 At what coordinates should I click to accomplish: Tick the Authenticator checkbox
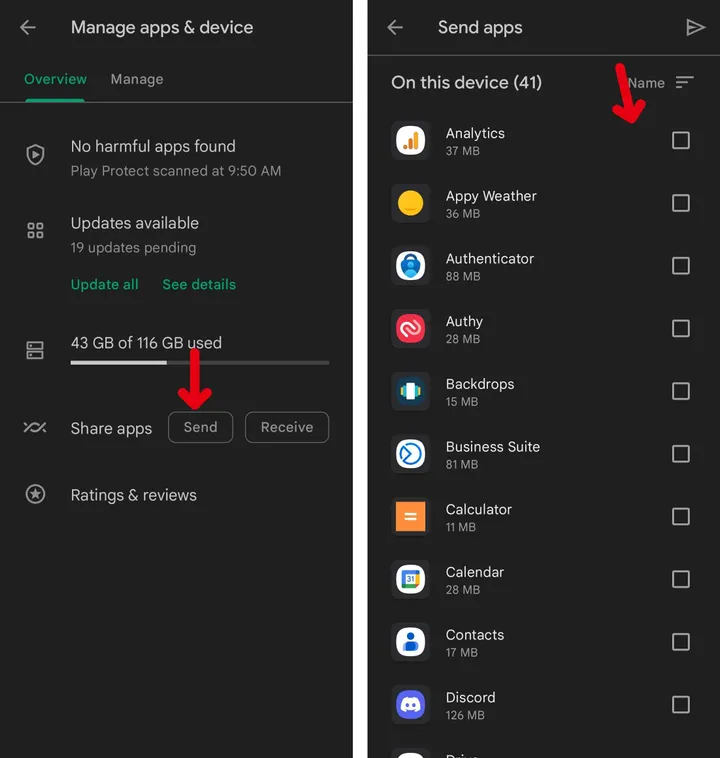[681, 266]
